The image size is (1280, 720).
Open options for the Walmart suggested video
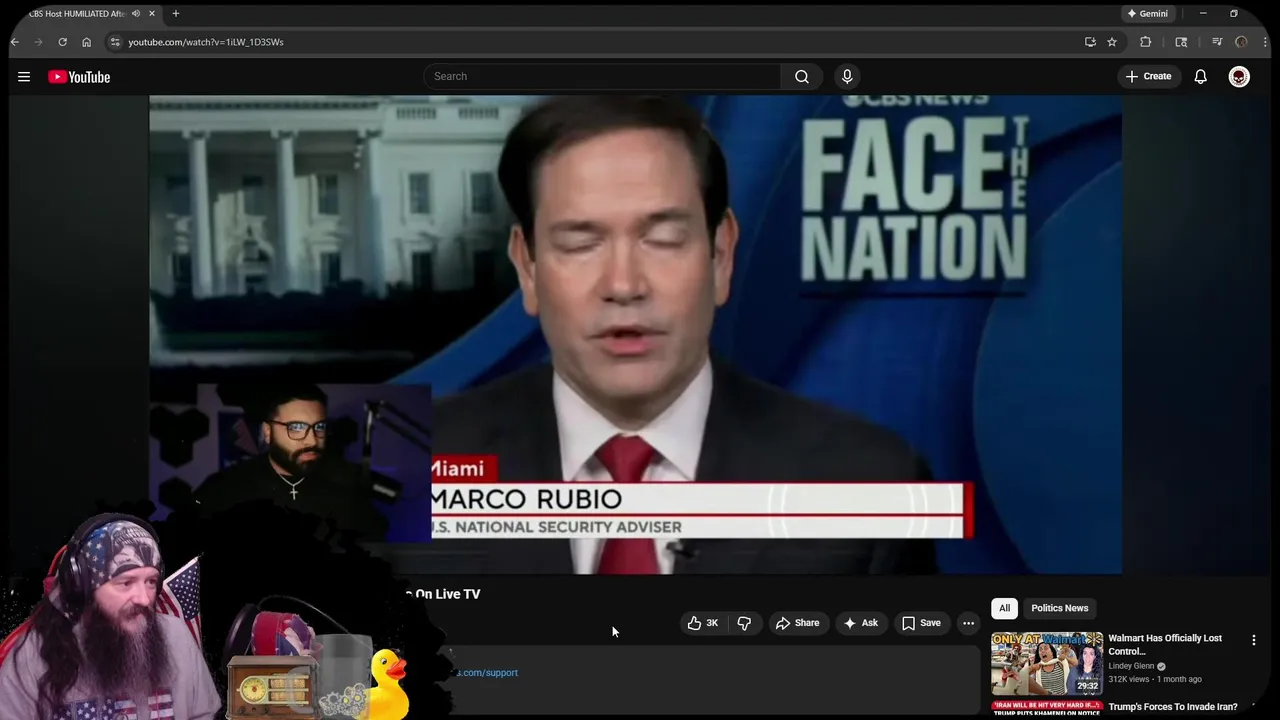tap(1254, 640)
